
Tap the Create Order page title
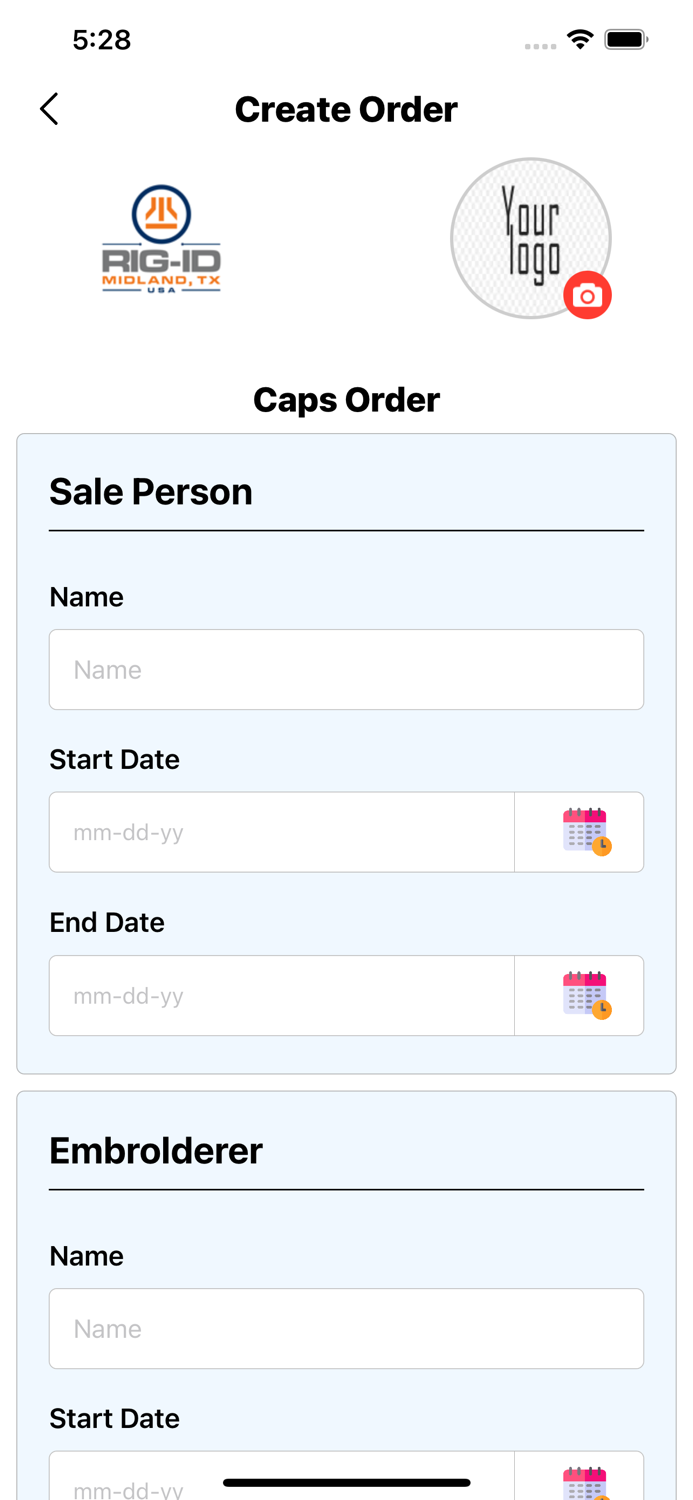[x=346, y=109]
